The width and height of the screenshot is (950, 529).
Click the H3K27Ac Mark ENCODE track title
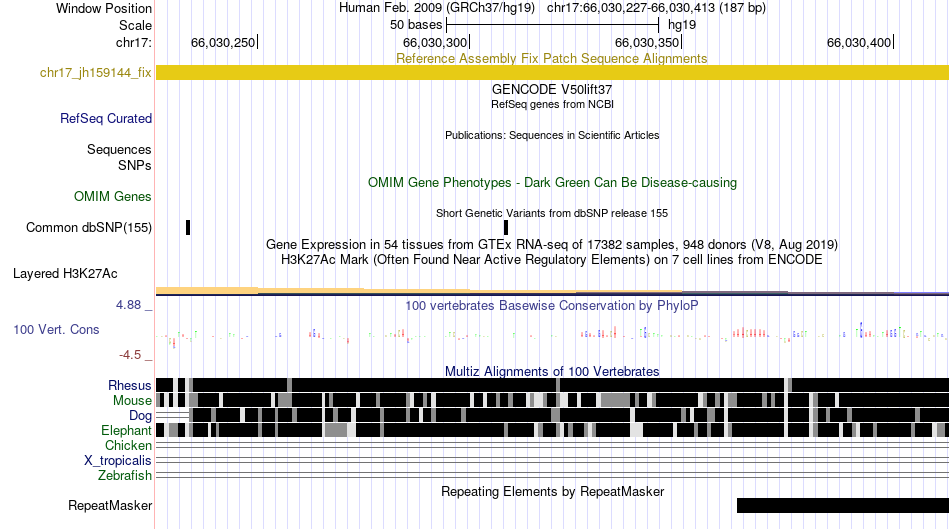(x=552, y=260)
